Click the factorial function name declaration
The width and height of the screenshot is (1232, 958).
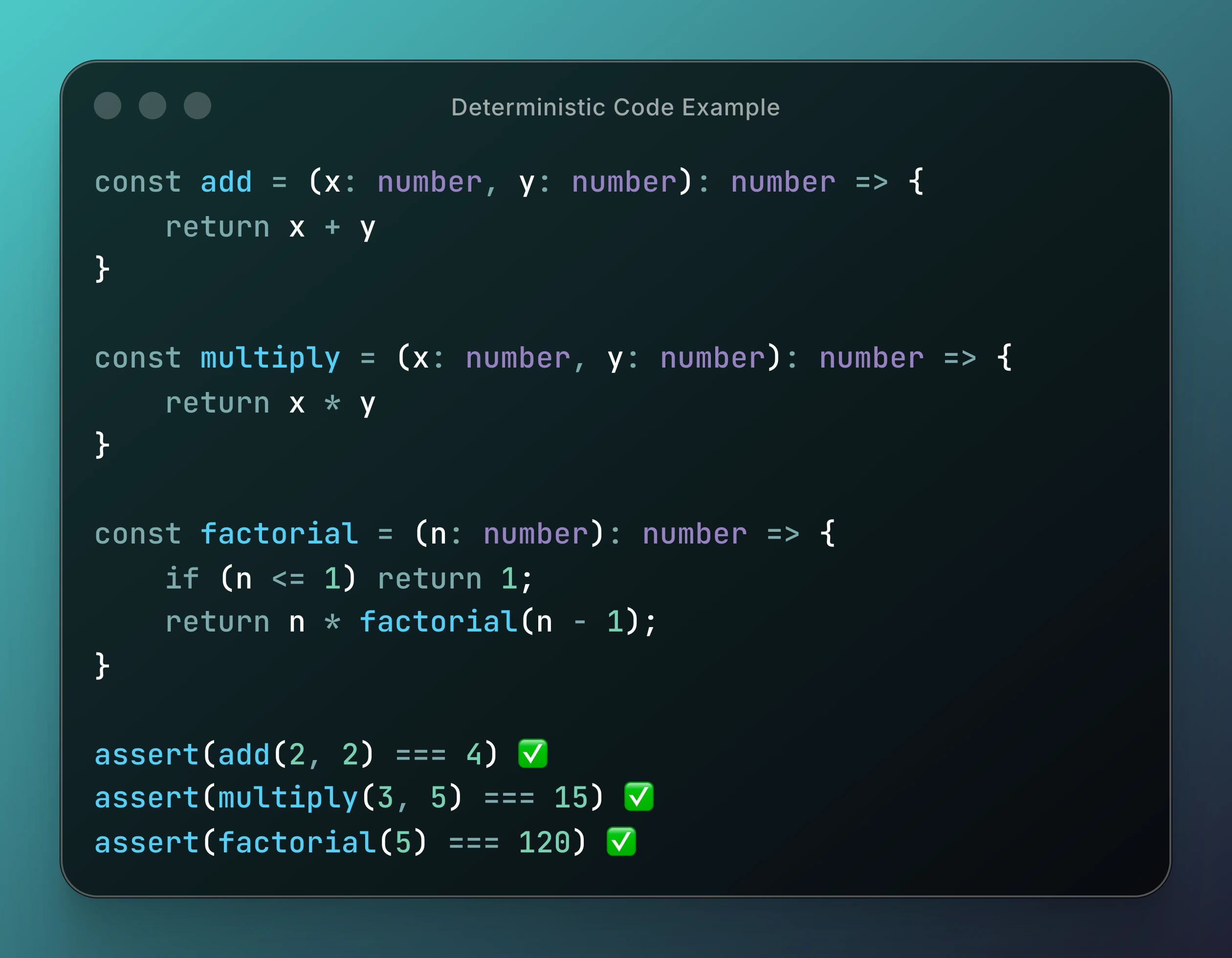coord(279,534)
